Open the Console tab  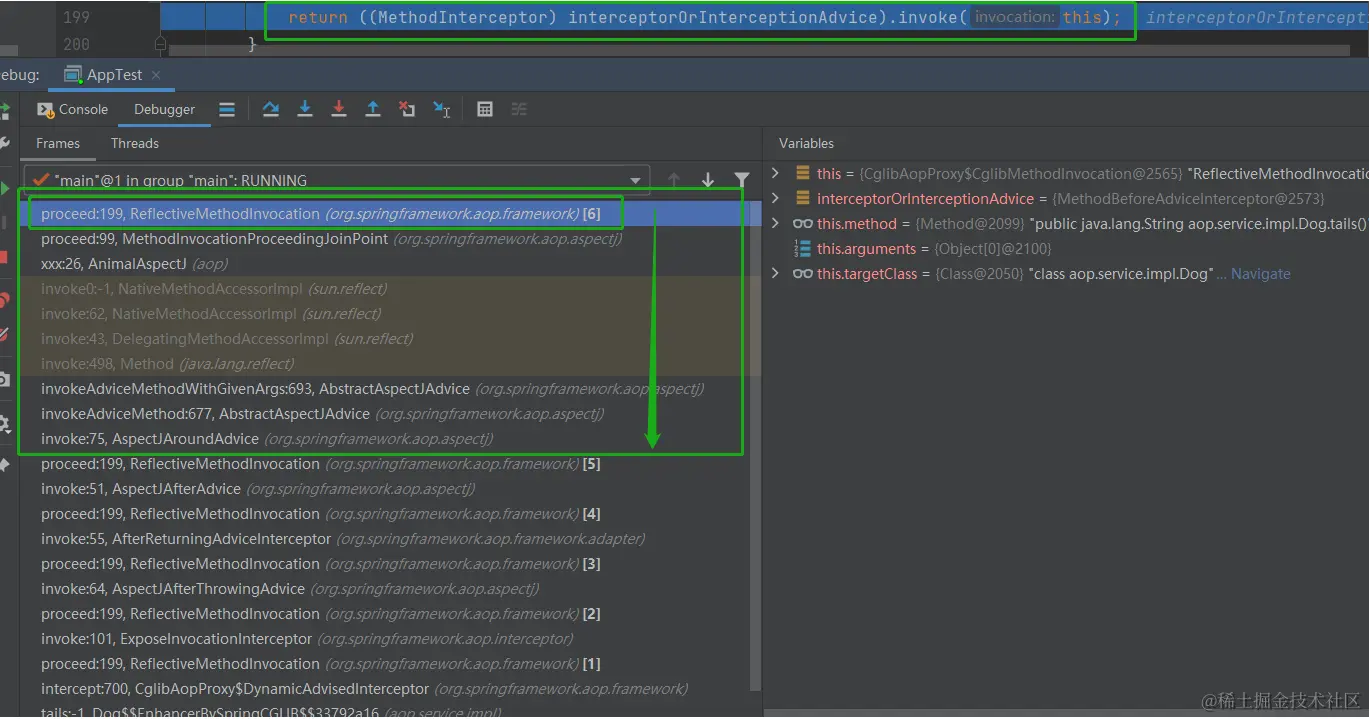click(x=72, y=109)
